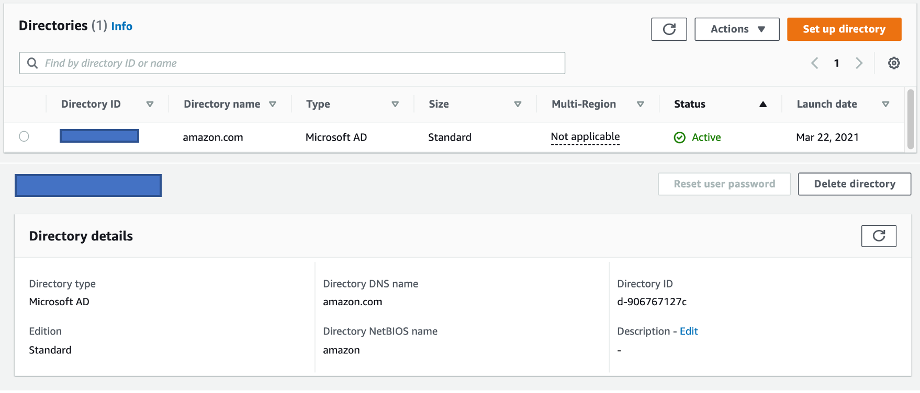Click the Microsoft AD type cell
Viewport: 920px width, 393px height.
click(336, 138)
